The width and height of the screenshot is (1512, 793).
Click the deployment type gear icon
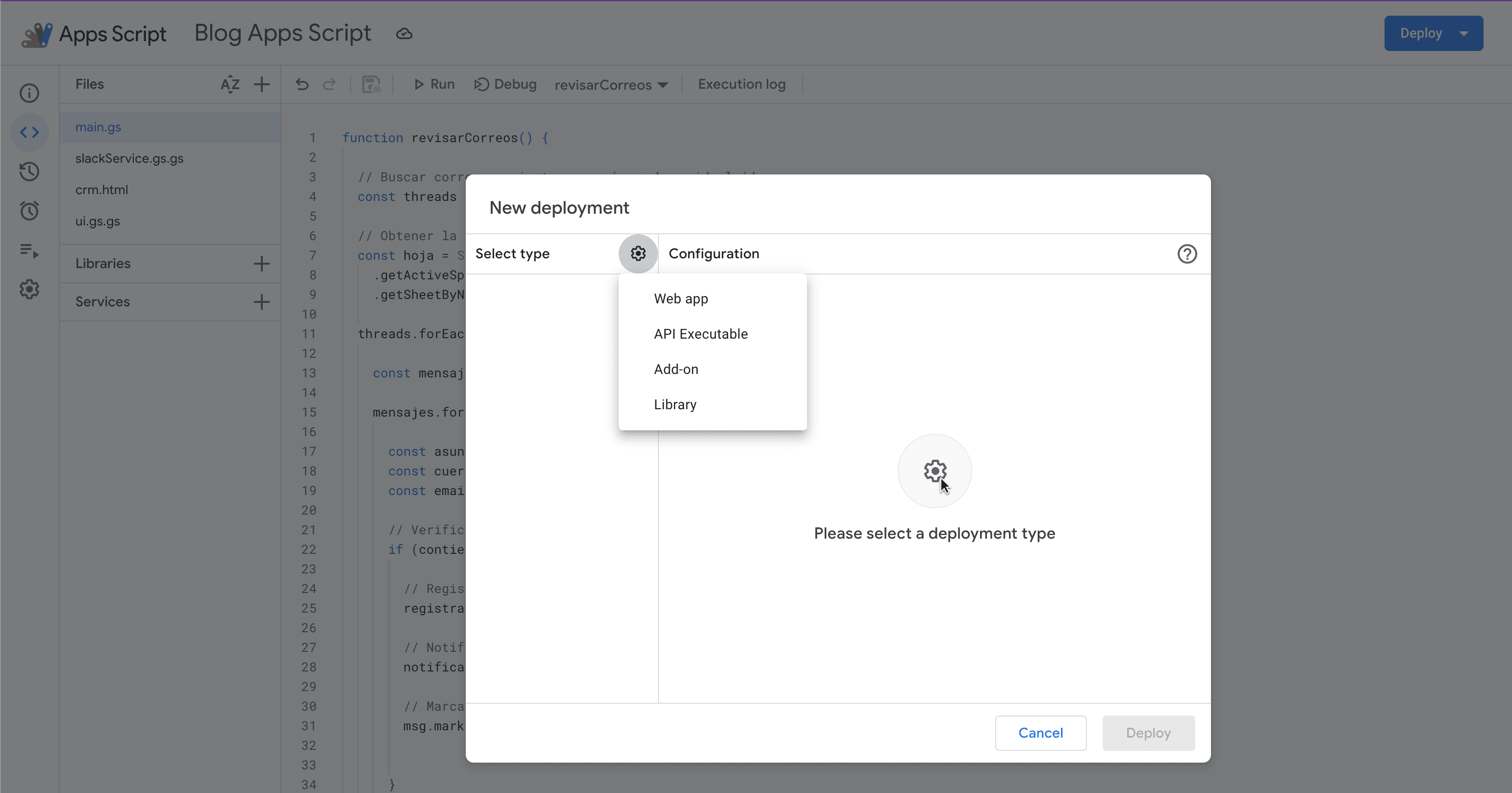click(638, 253)
